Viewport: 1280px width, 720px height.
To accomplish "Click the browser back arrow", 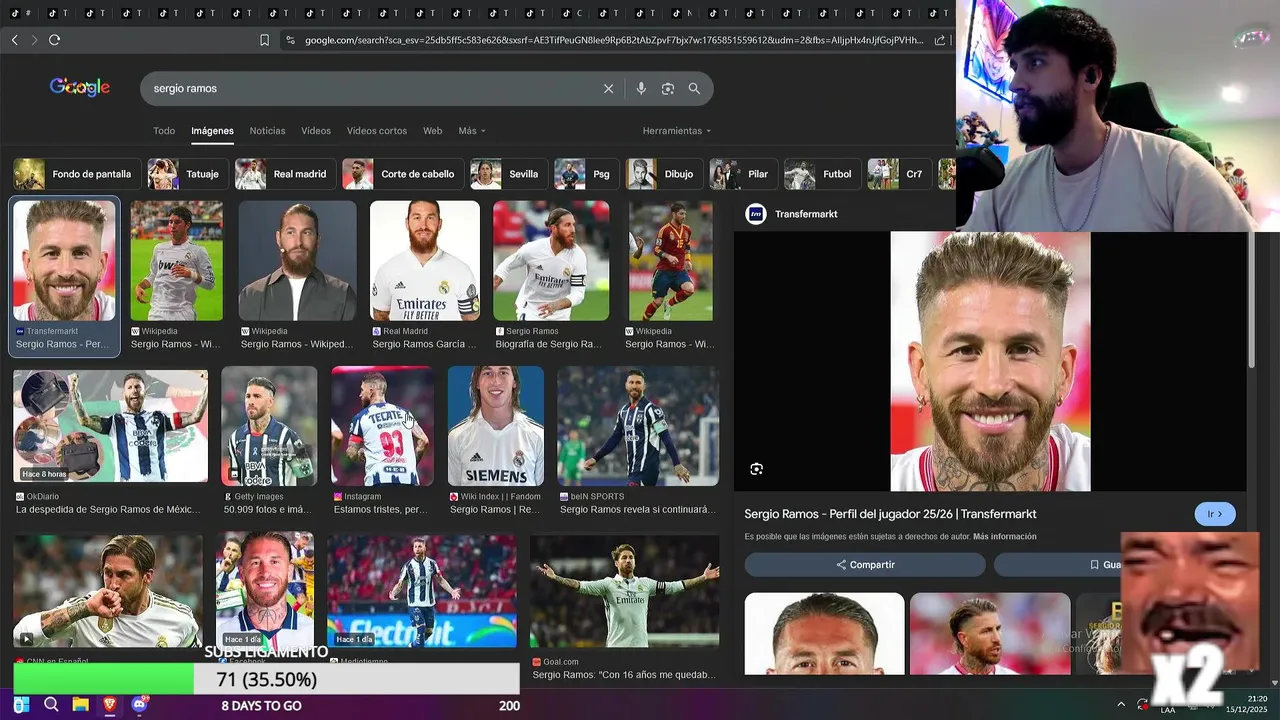I will click(14, 40).
